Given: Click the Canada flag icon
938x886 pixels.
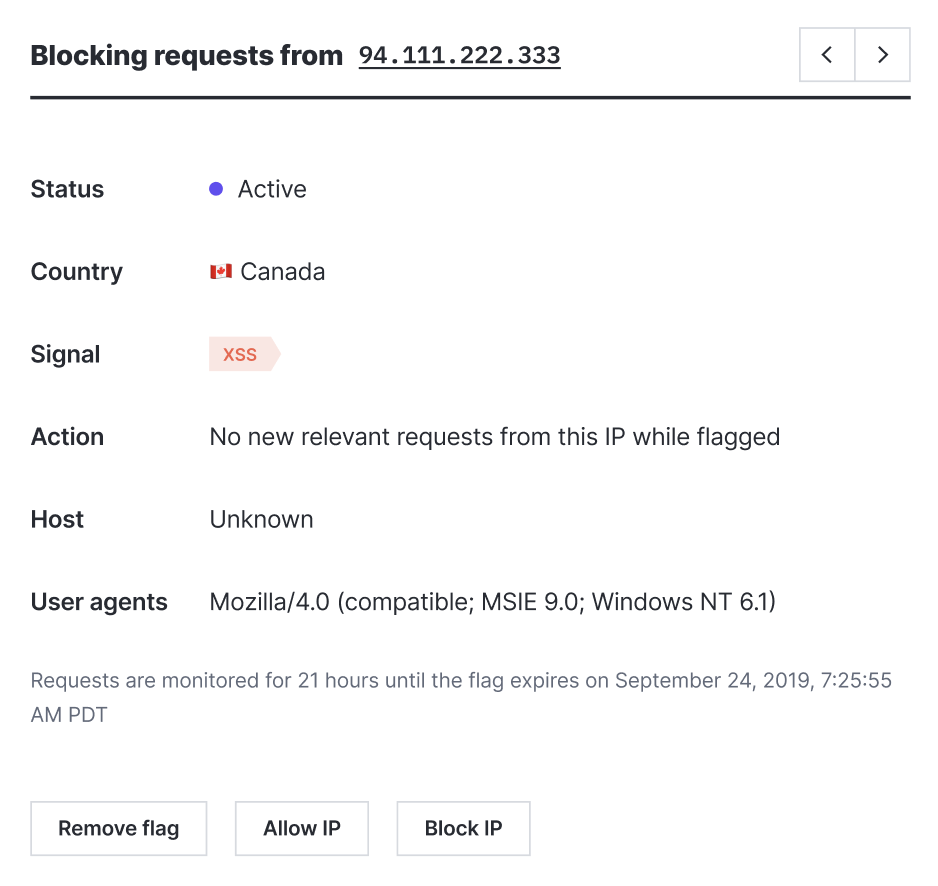Looking at the screenshot, I should pyautogui.click(x=221, y=272).
